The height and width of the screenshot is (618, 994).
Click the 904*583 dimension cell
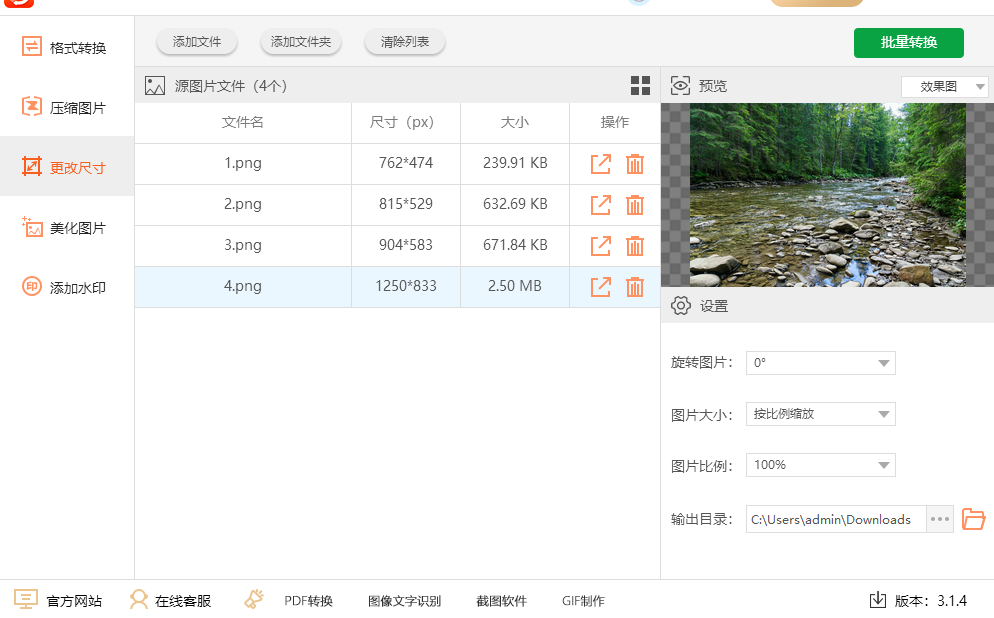[406, 245]
